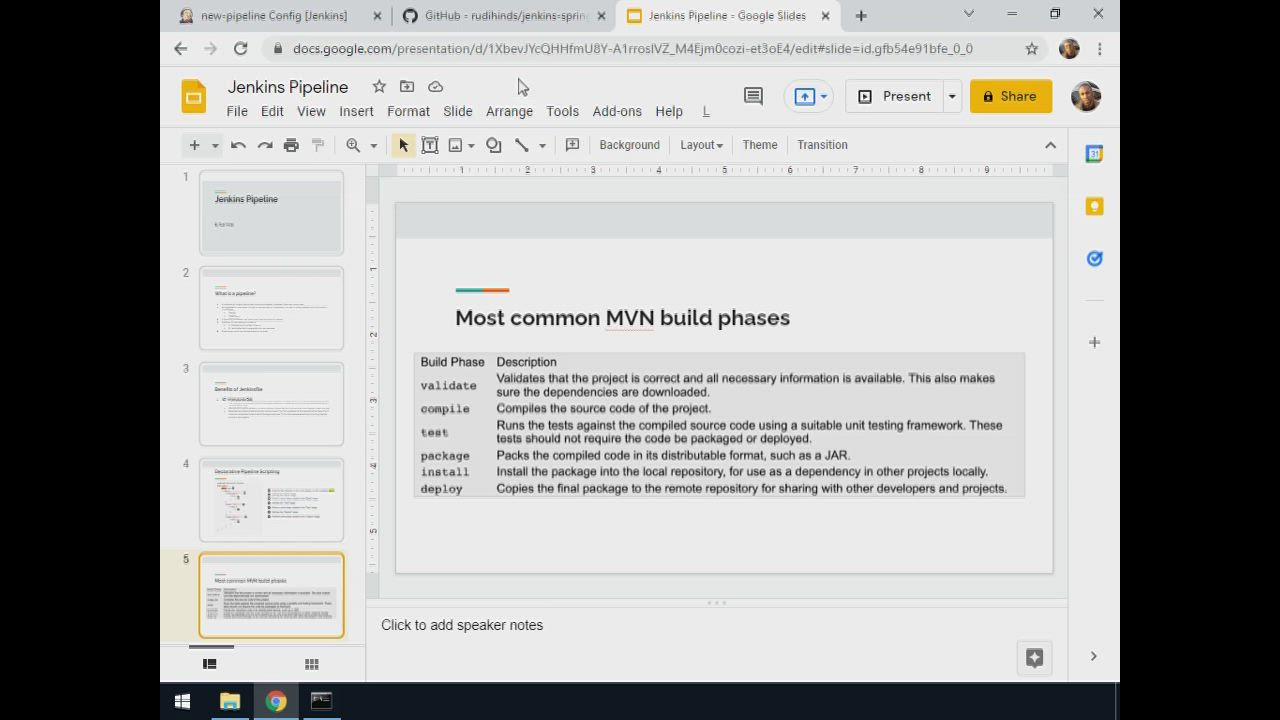
Task: Click the Undo arrow in toolbar
Action: pyautogui.click(x=238, y=145)
